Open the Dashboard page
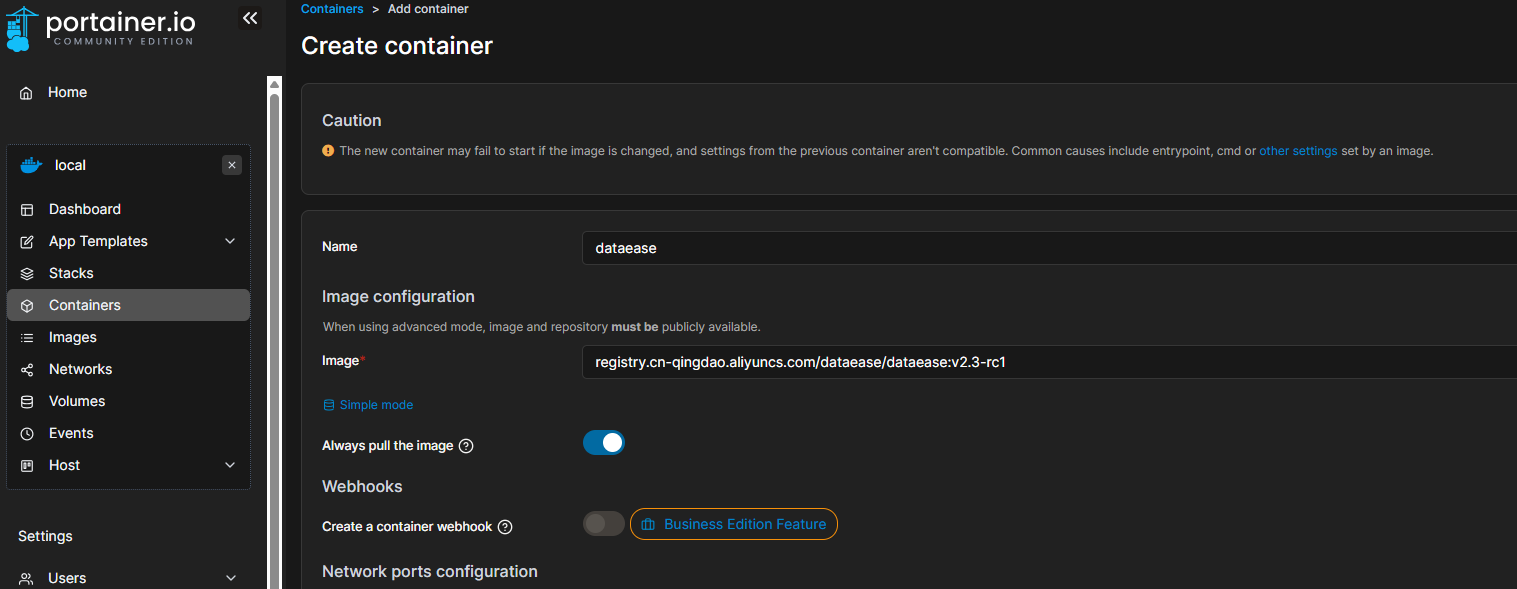Screen dimensions: 1517x589 coord(85,209)
